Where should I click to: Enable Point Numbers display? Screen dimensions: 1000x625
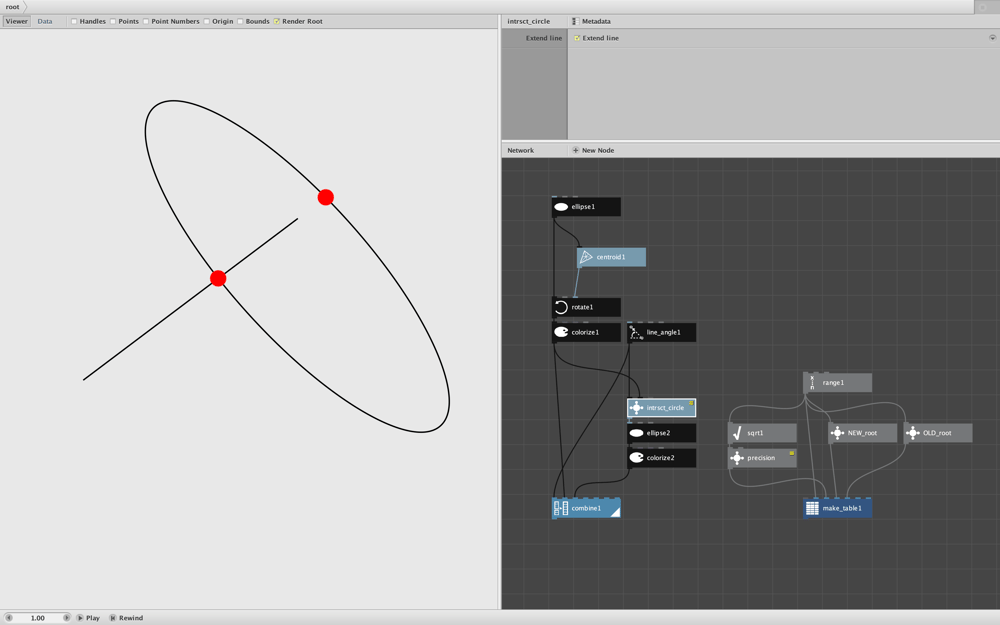146,21
